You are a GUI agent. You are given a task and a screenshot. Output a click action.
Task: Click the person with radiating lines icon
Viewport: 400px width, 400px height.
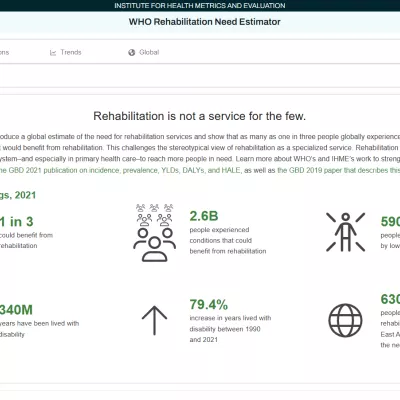[346, 232]
